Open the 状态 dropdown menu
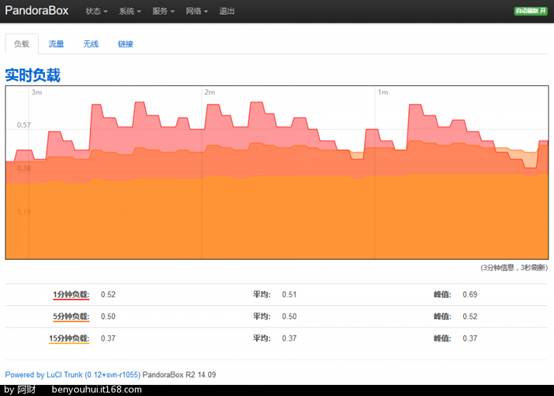Viewport: 554px width, 396px height. (96, 11)
